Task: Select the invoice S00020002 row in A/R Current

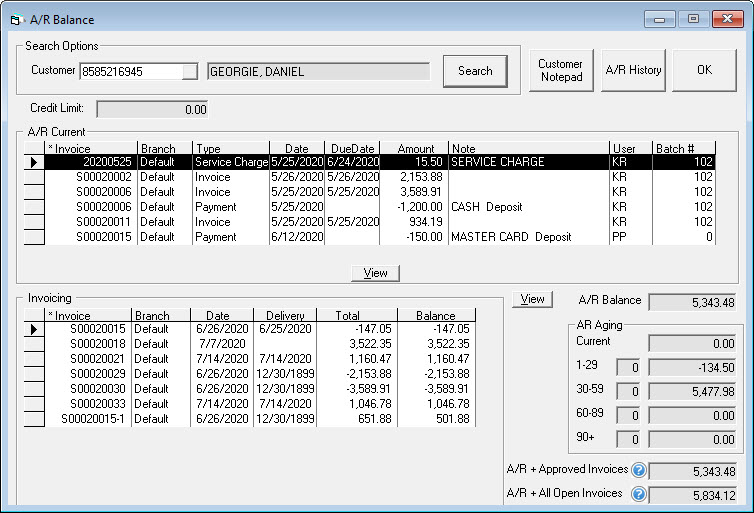Action: (x=370, y=177)
